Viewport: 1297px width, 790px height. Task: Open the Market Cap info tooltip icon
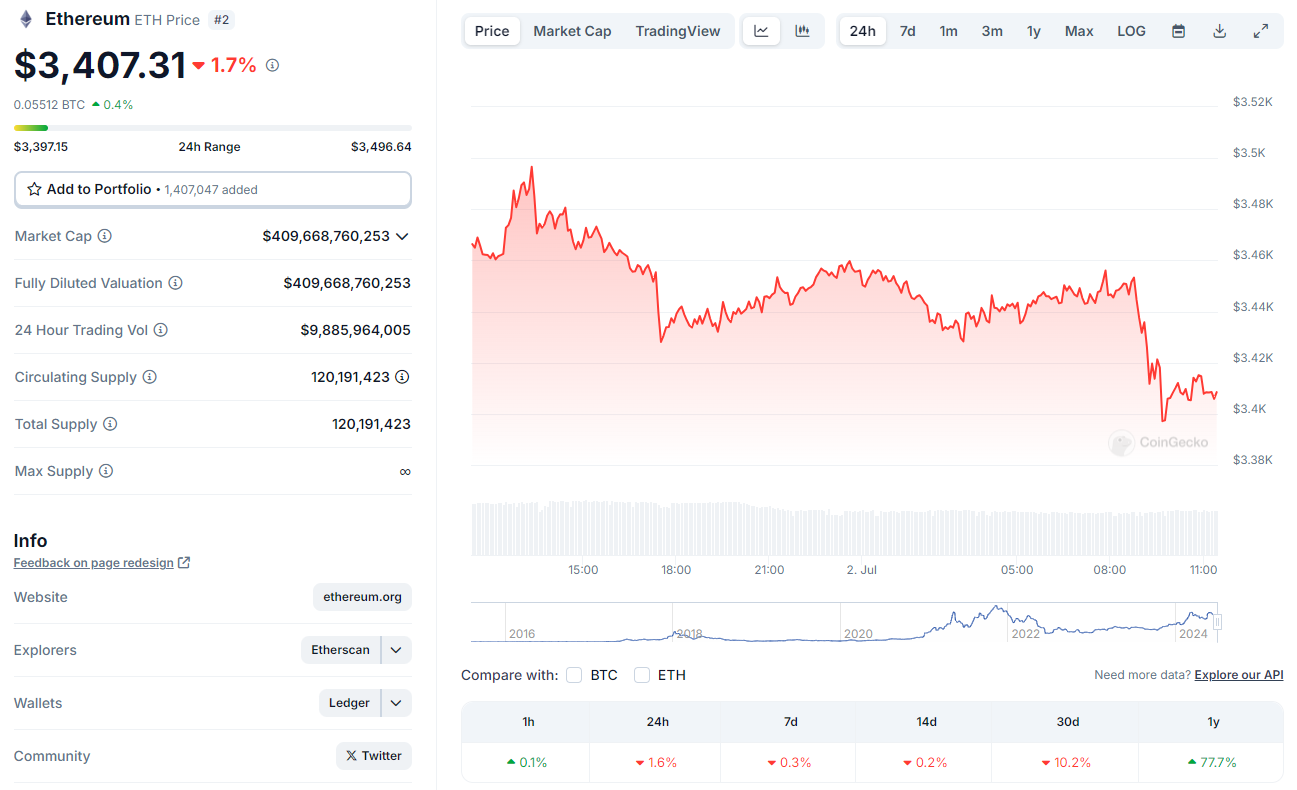[105, 236]
